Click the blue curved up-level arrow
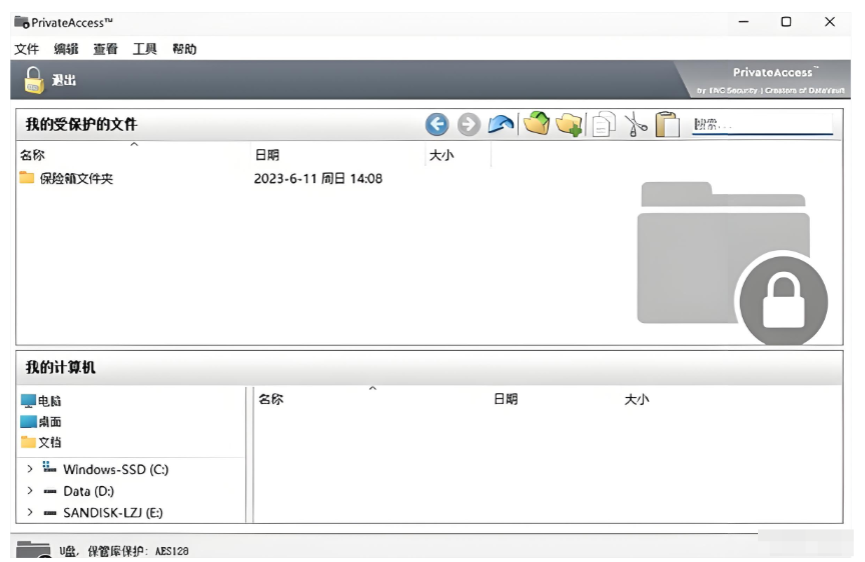 (501, 124)
